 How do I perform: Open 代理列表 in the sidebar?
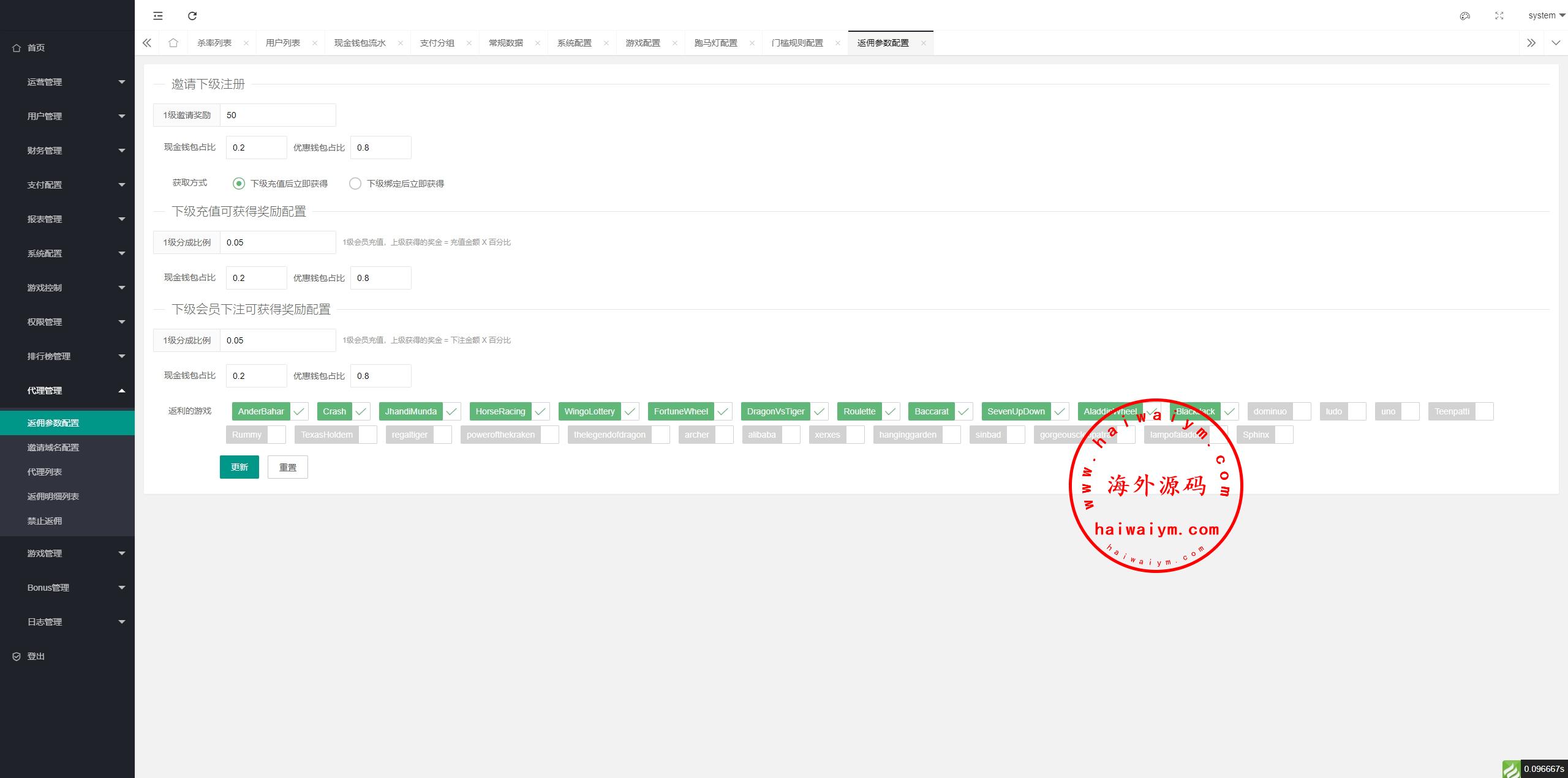click(x=45, y=472)
